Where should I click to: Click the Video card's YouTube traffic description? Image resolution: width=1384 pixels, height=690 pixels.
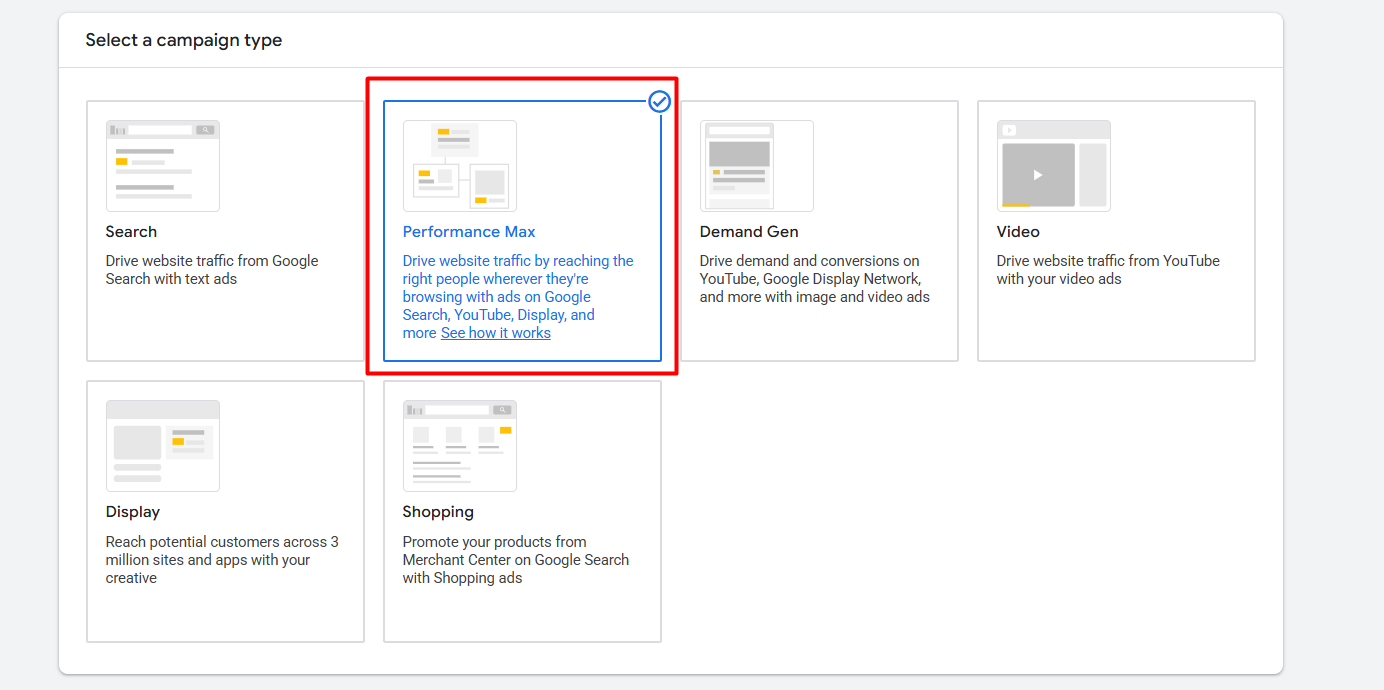(x=1107, y=270)
